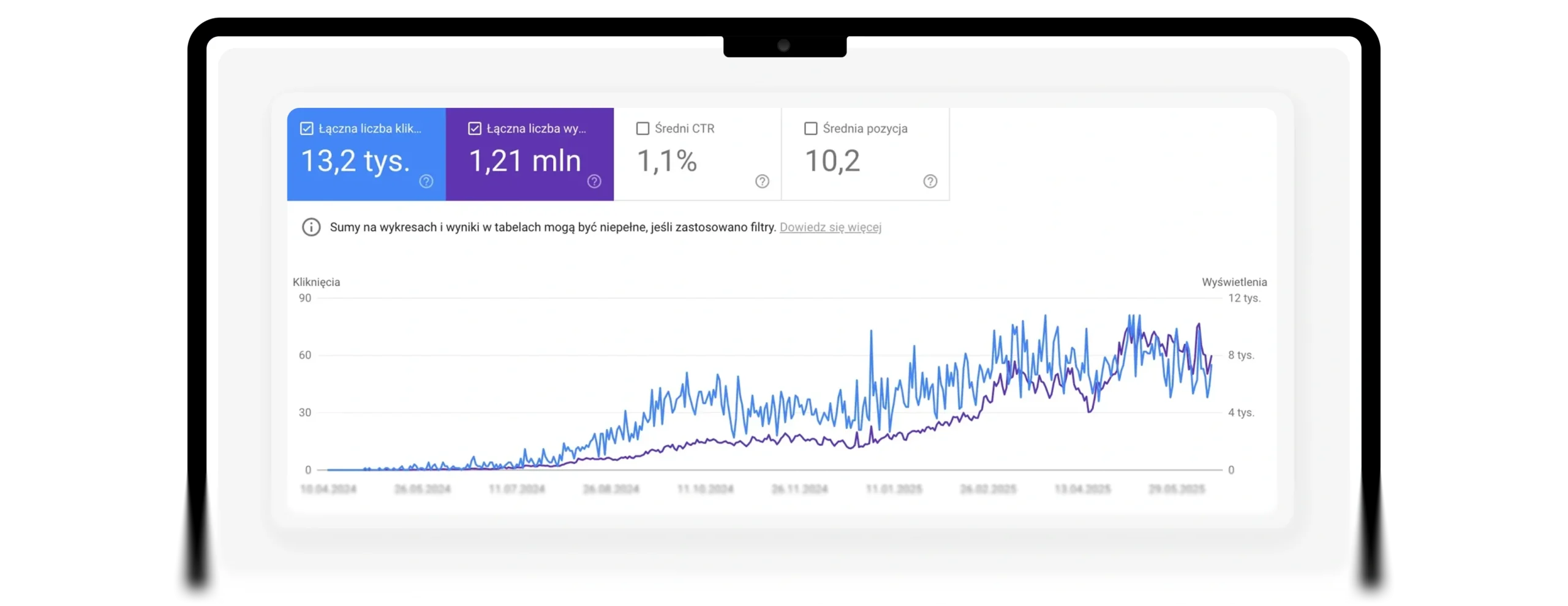
Task: Enable the Średni CTR checkbox
Action: pos(643,129)
